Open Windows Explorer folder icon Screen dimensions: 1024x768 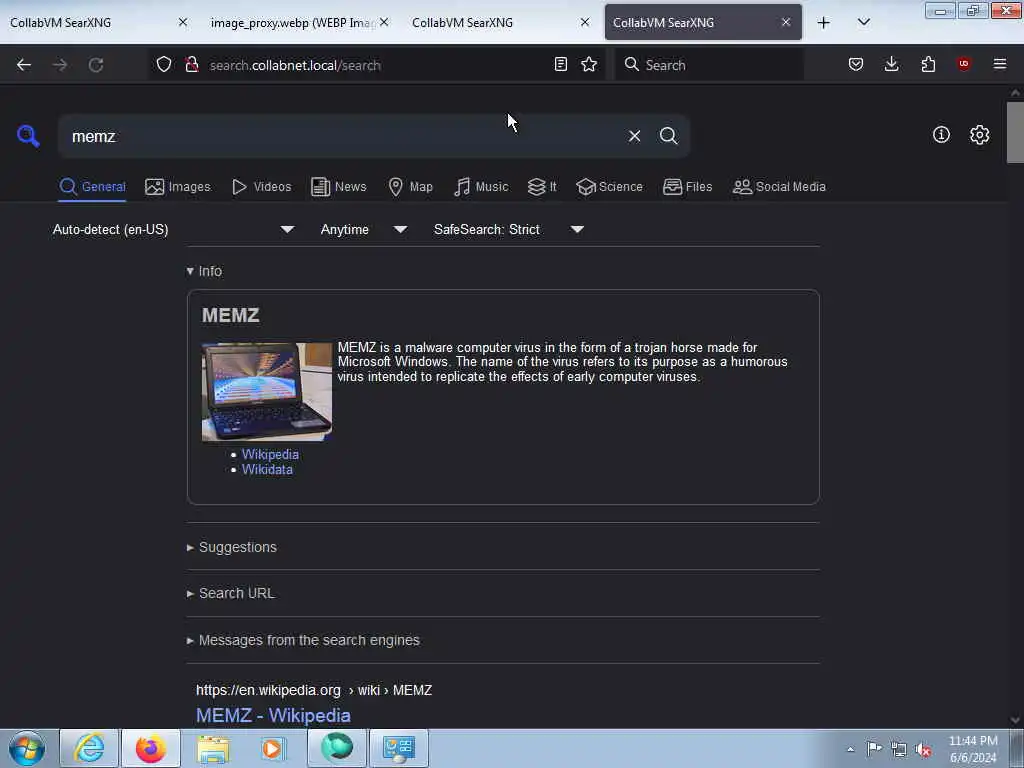tap(213, 748)
